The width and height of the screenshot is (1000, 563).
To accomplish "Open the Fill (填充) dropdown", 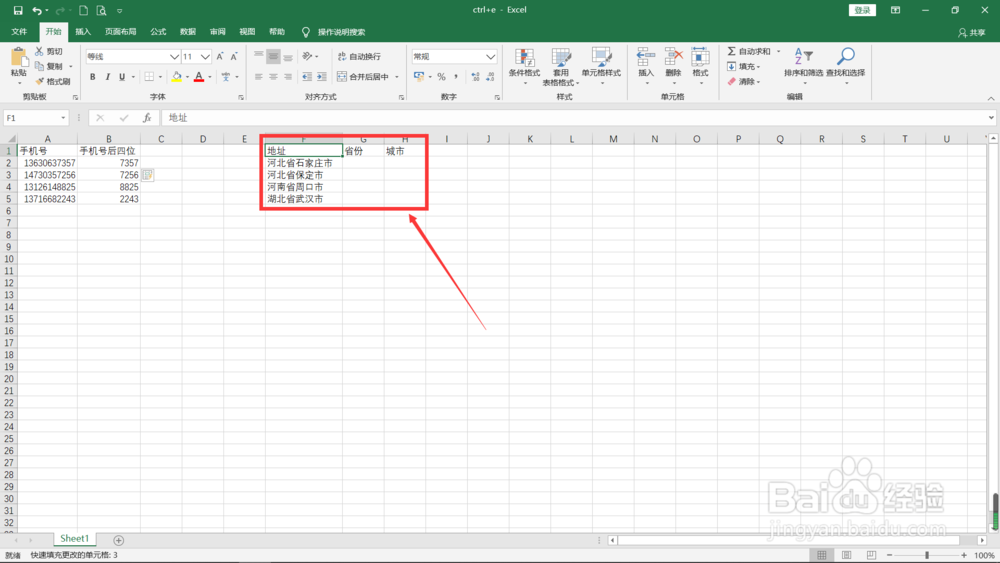I will click(x=744, y=66).
